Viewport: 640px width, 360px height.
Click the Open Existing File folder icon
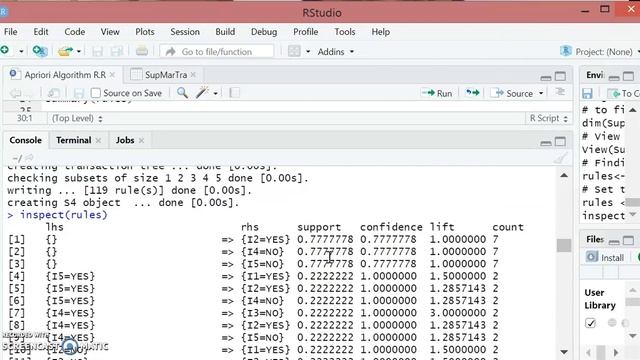coord(65,51)
